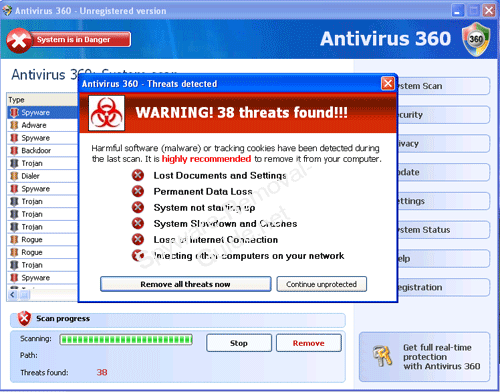Click the red X icon beside Permanent Data Loss
500x392 pixels.
[x=138, y=191]
